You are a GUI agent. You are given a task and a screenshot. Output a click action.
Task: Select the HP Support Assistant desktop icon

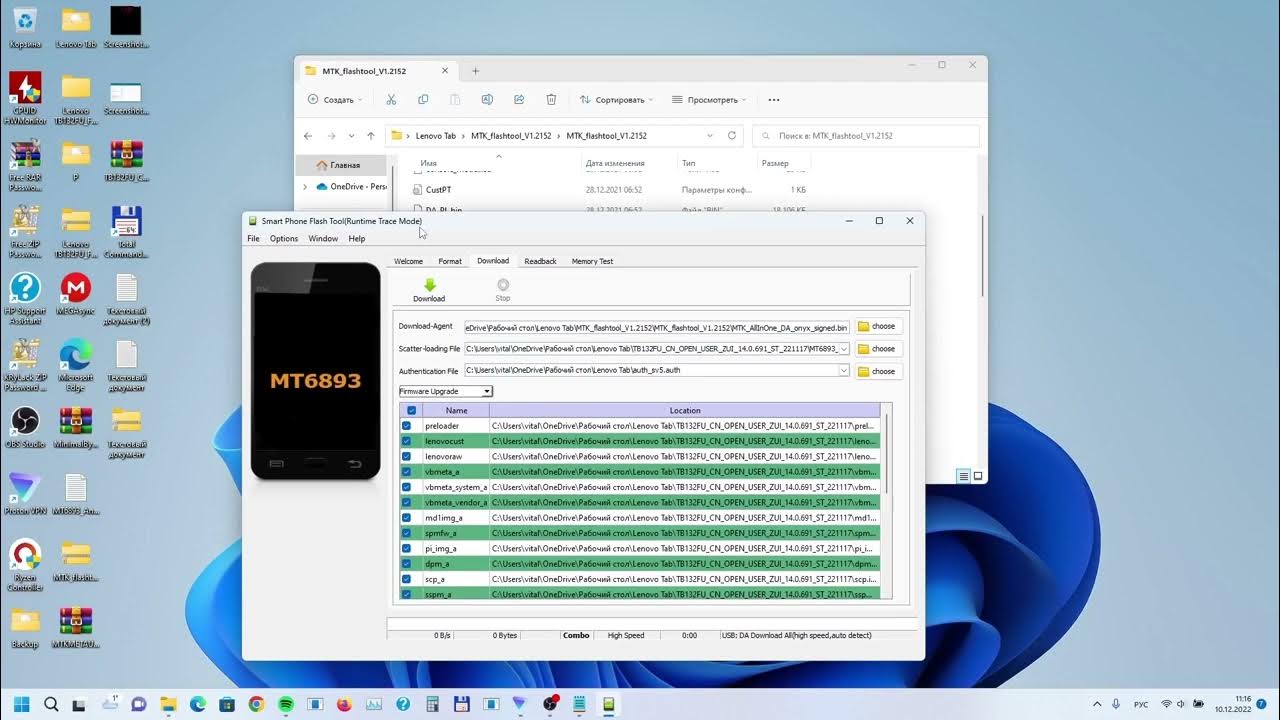(x=25, y=298)
